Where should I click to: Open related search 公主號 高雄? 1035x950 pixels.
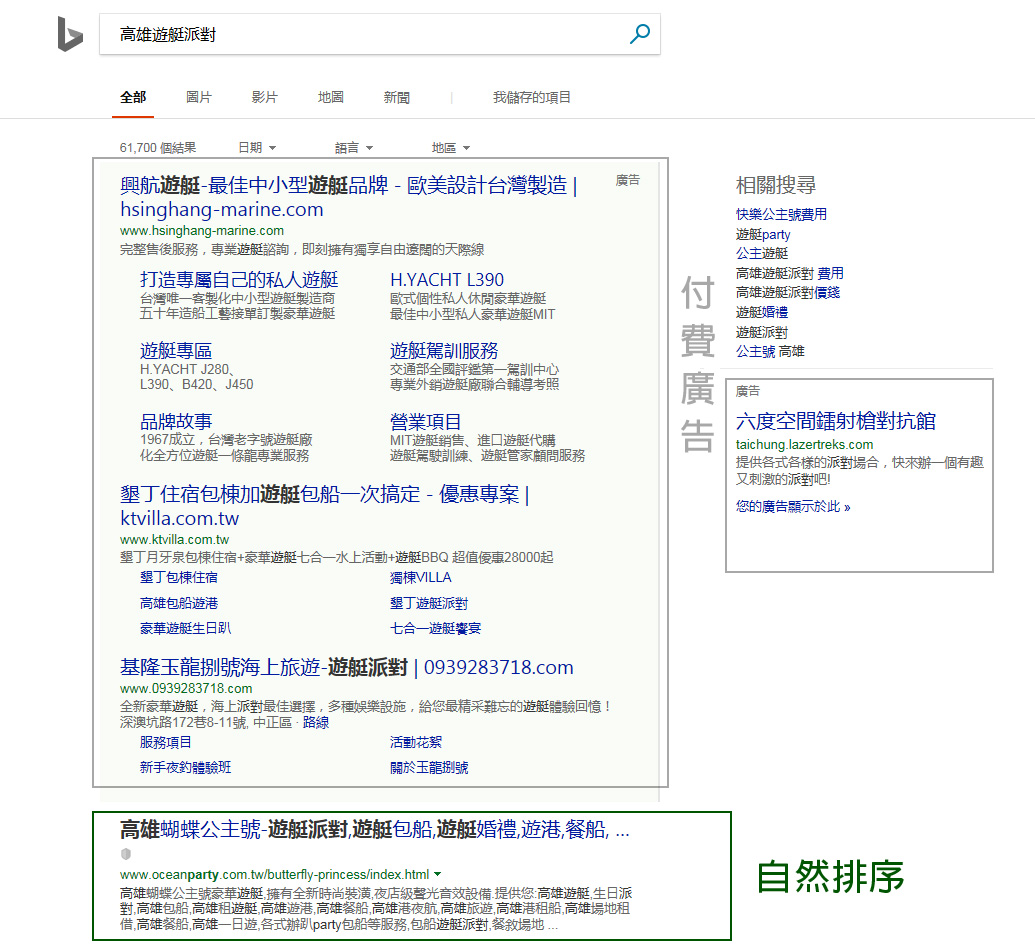[770, 352]
